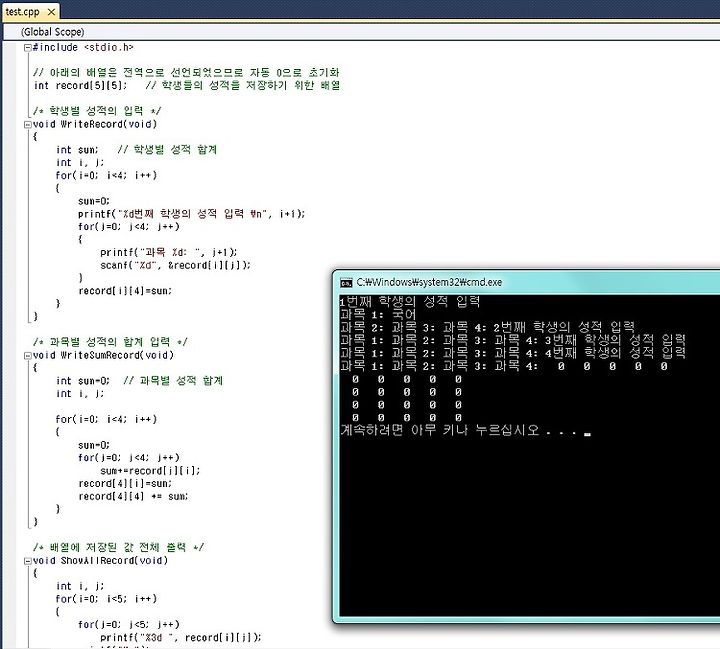The width and height of the screenshot is (720, 649).
Task: Click the 'sum+=record[j][i];' line
Action: (x=150, y=470)
